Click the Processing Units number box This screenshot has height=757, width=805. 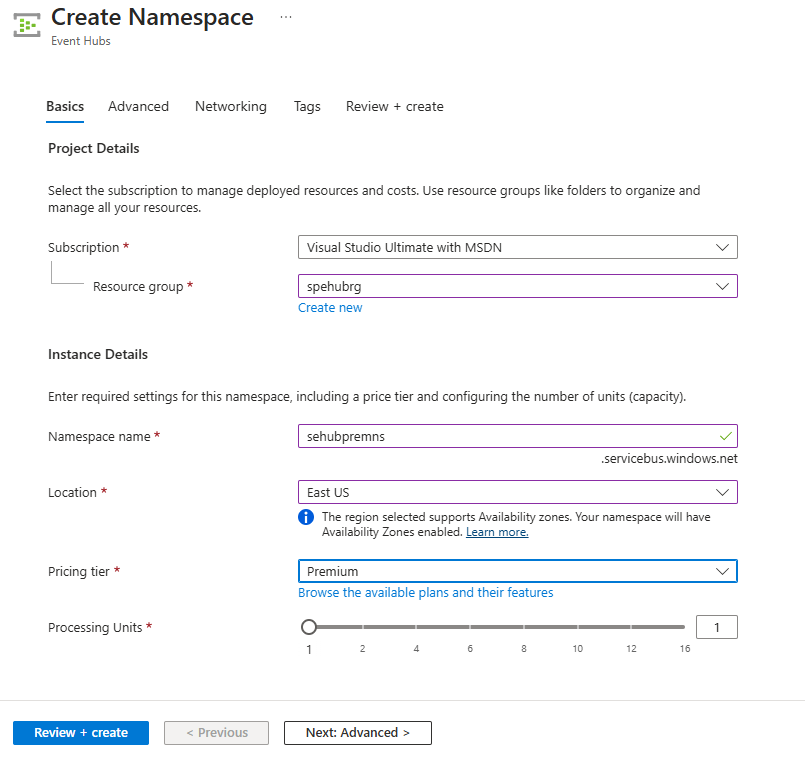[716, 627]
